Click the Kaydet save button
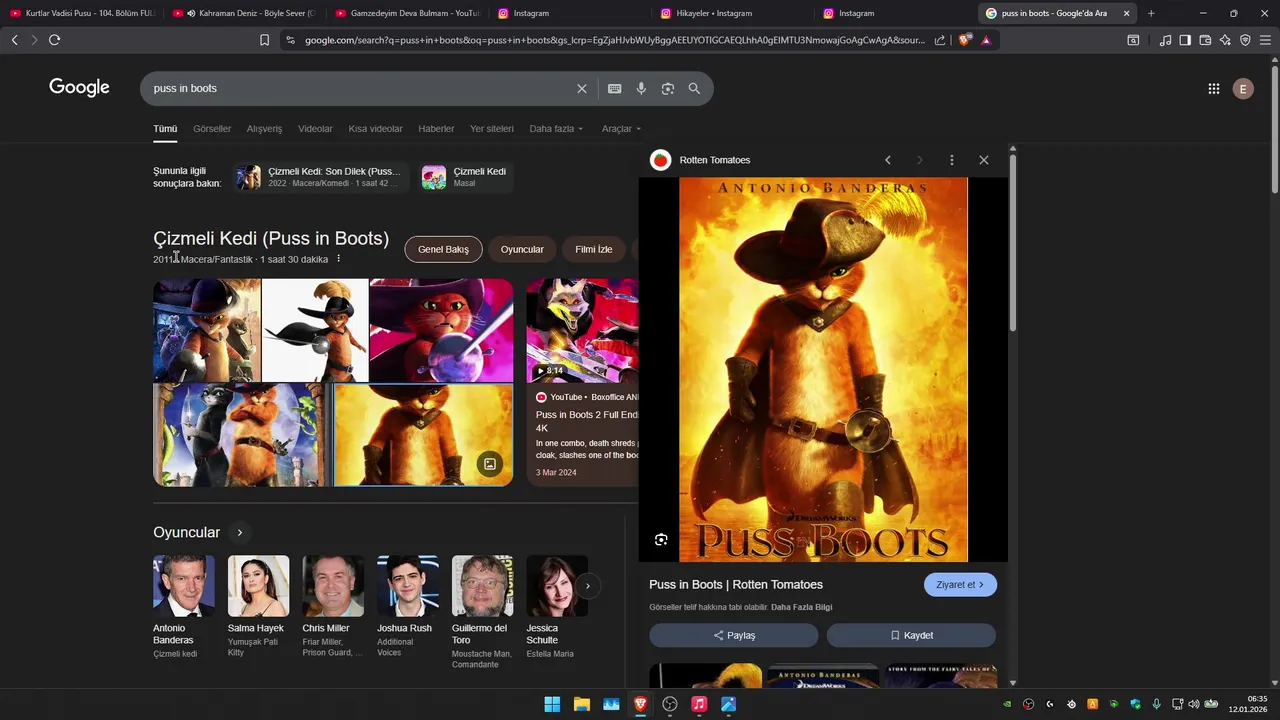The image size is (1280, 720). (x=911, y=635)
